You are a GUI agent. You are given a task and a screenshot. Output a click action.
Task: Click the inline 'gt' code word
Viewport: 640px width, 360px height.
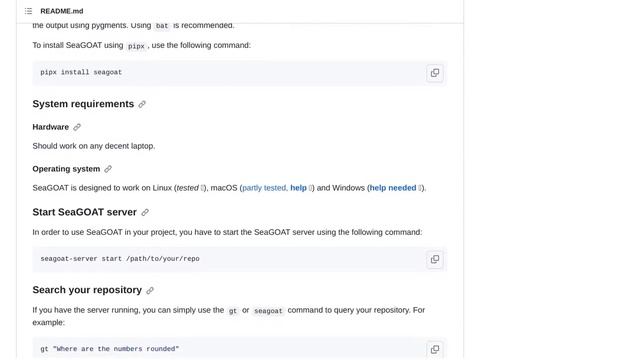pos(233,311)
